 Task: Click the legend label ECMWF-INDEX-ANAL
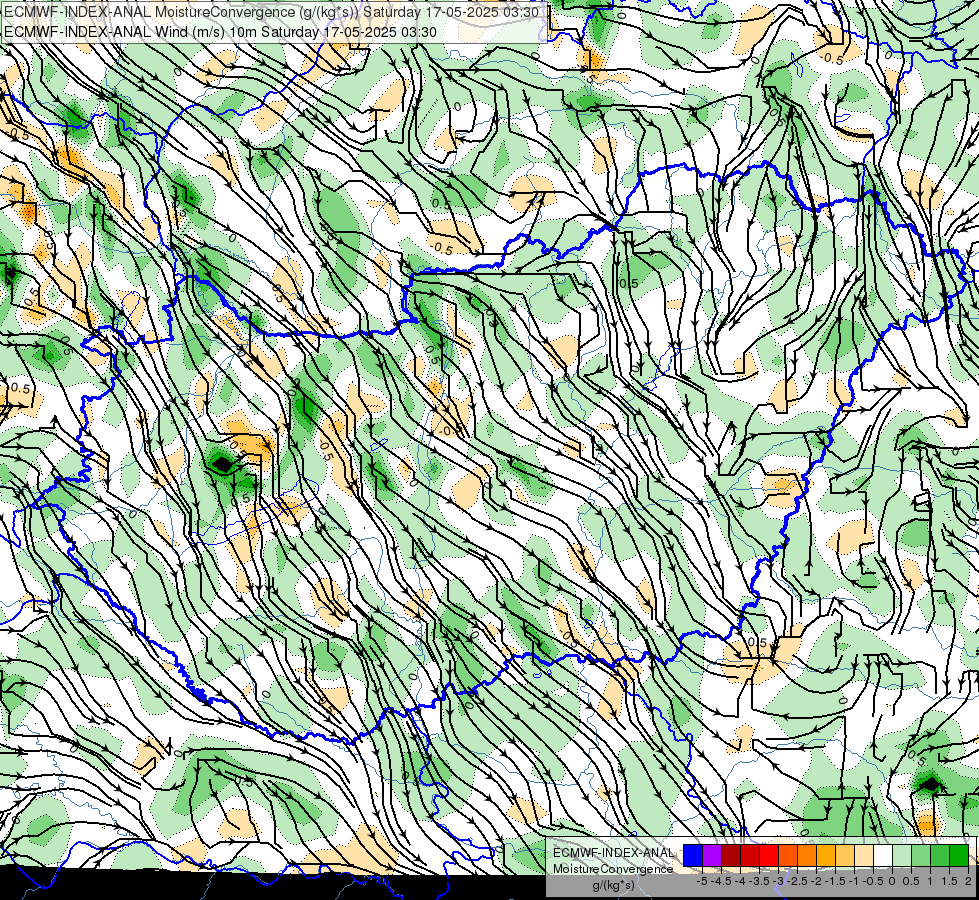(x=614, y=853)
